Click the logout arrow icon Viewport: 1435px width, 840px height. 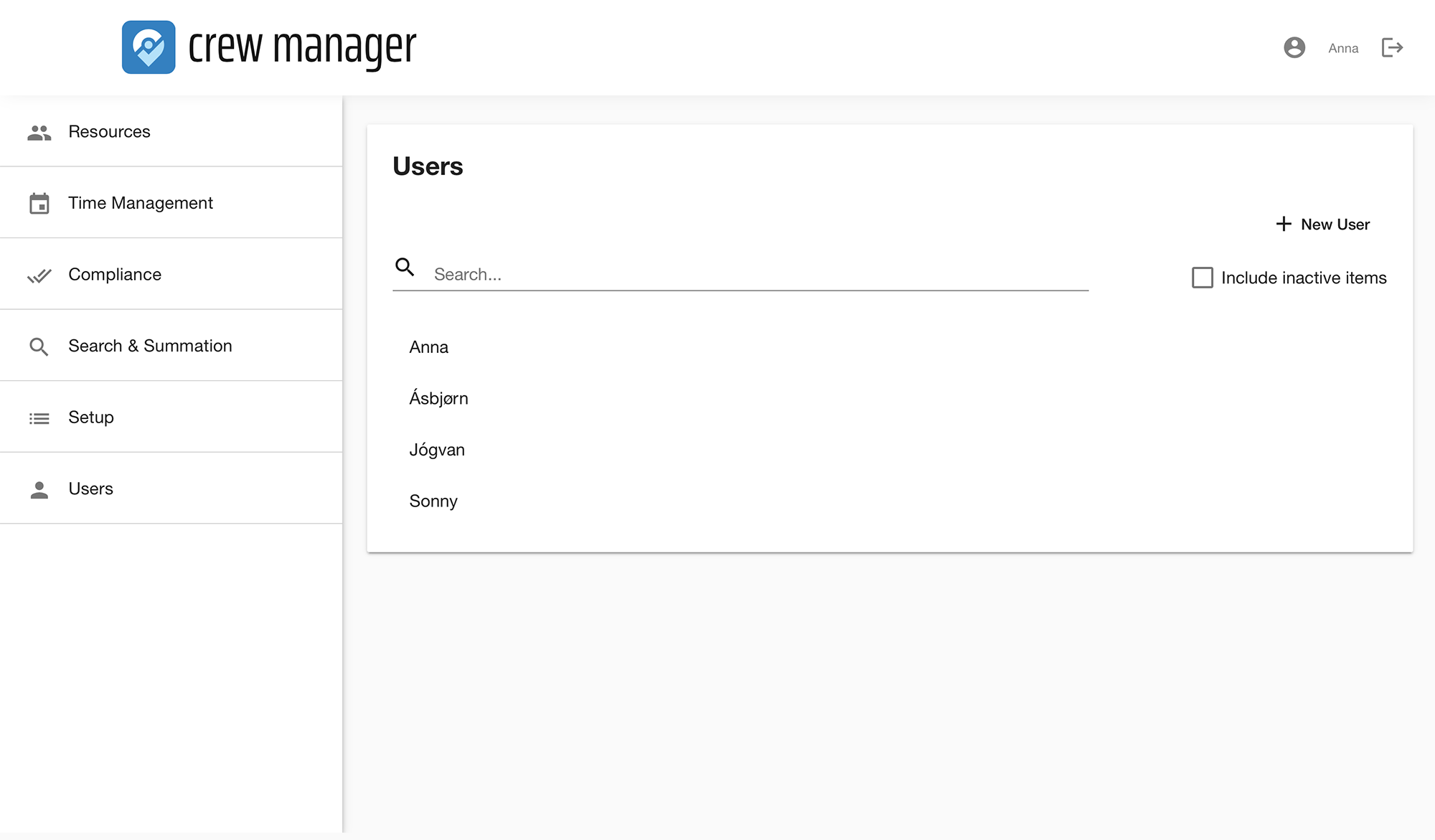(x=1392, y=48)
